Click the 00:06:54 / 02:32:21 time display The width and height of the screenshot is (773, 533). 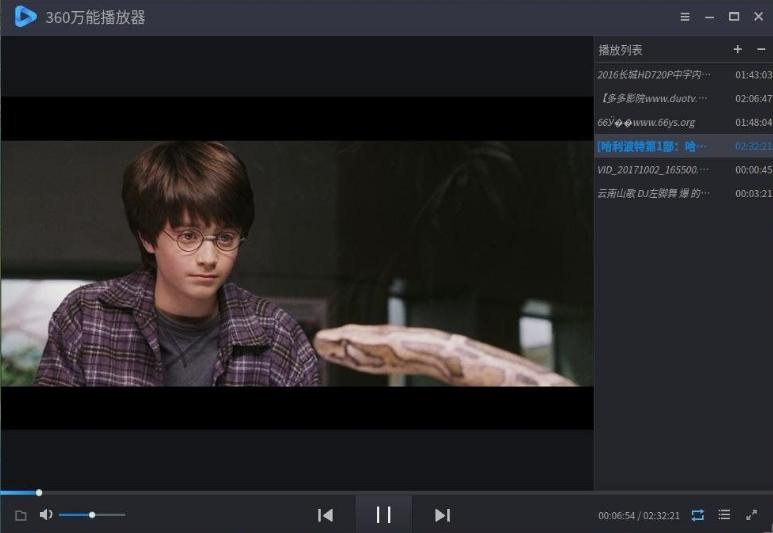pos(638,516)
